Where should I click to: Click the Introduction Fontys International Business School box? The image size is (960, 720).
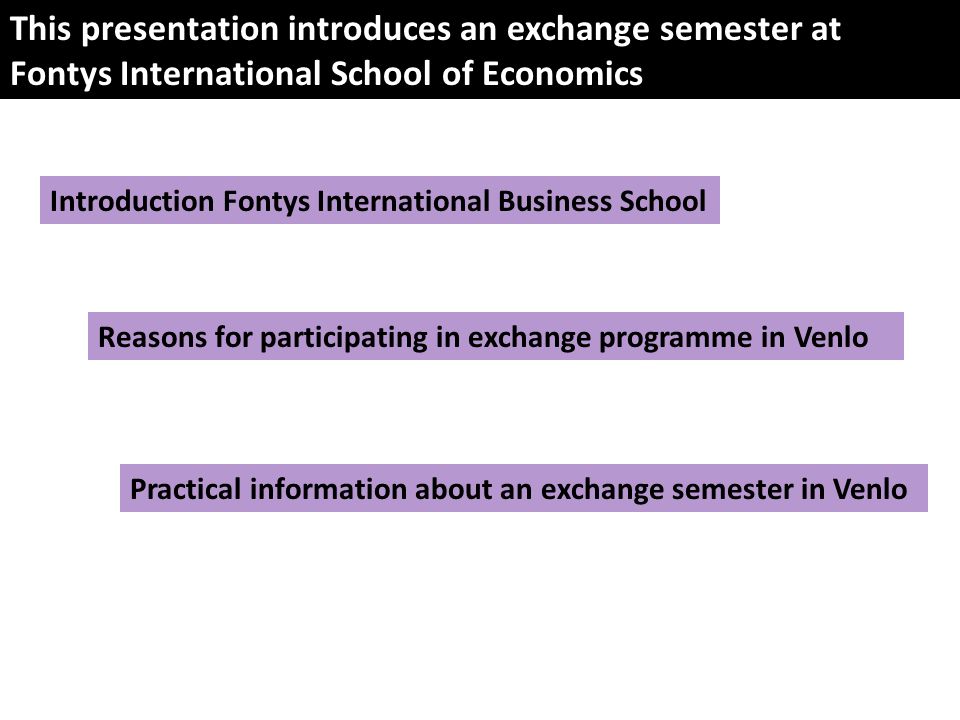[380, 200]
